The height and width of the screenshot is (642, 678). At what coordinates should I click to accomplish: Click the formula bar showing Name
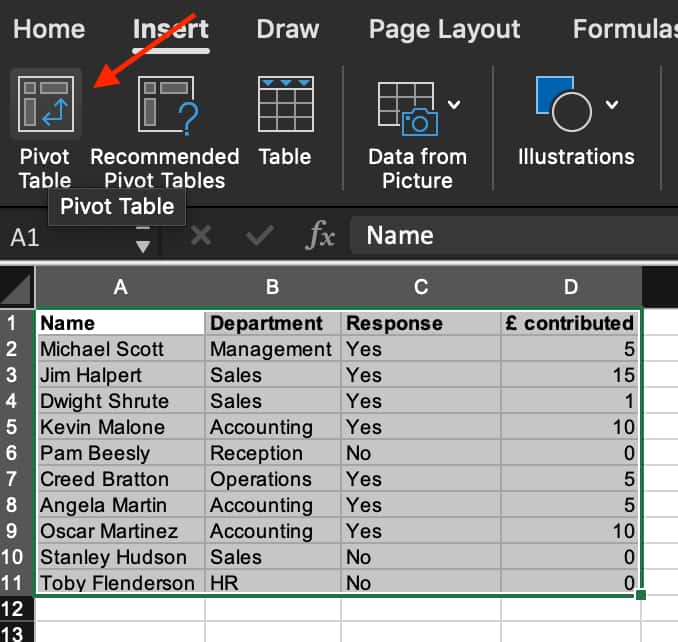514,235
